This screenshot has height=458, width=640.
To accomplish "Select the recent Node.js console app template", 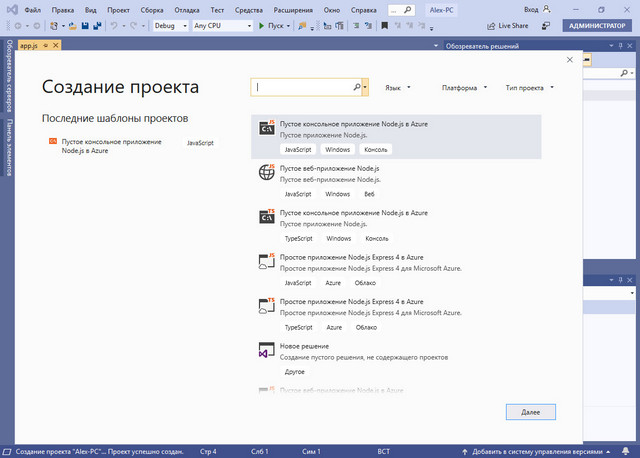I will click(111, 147).
